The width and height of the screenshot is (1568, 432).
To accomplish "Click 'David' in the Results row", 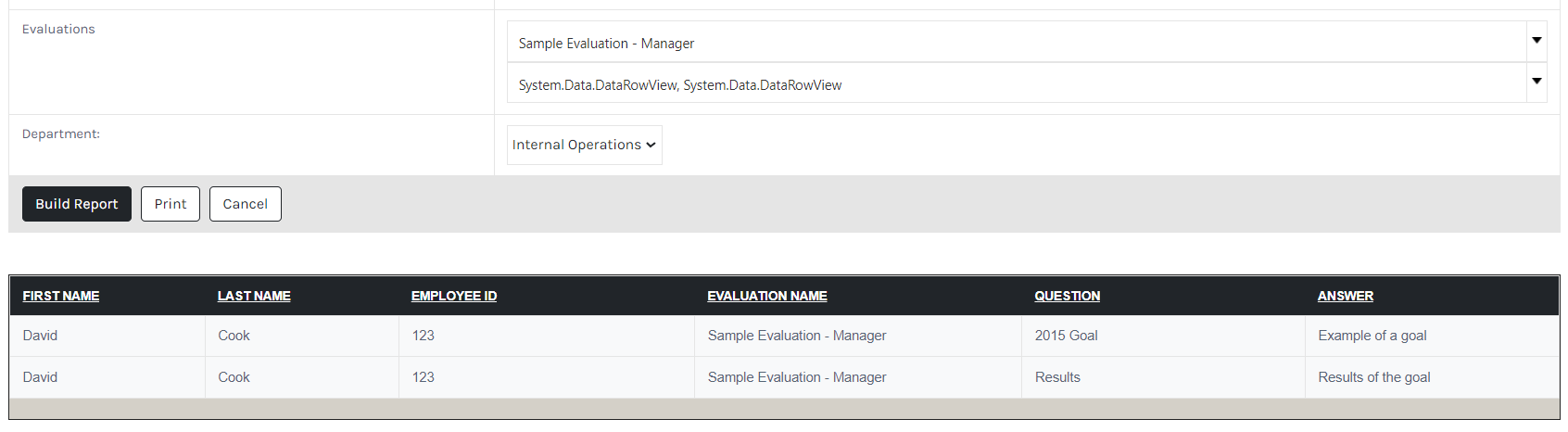I will pyautogui.click(x=40, y=377).
